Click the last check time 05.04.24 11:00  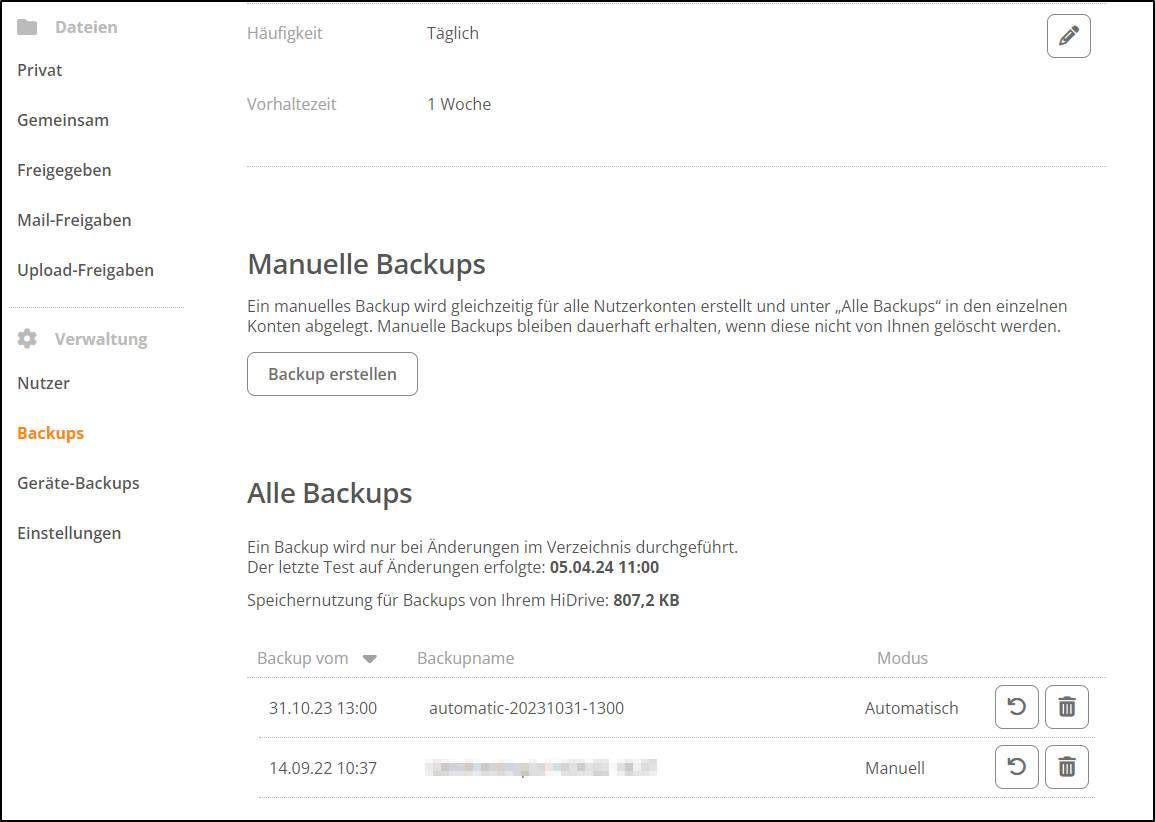pyautogui.click(x=604, y=567)
